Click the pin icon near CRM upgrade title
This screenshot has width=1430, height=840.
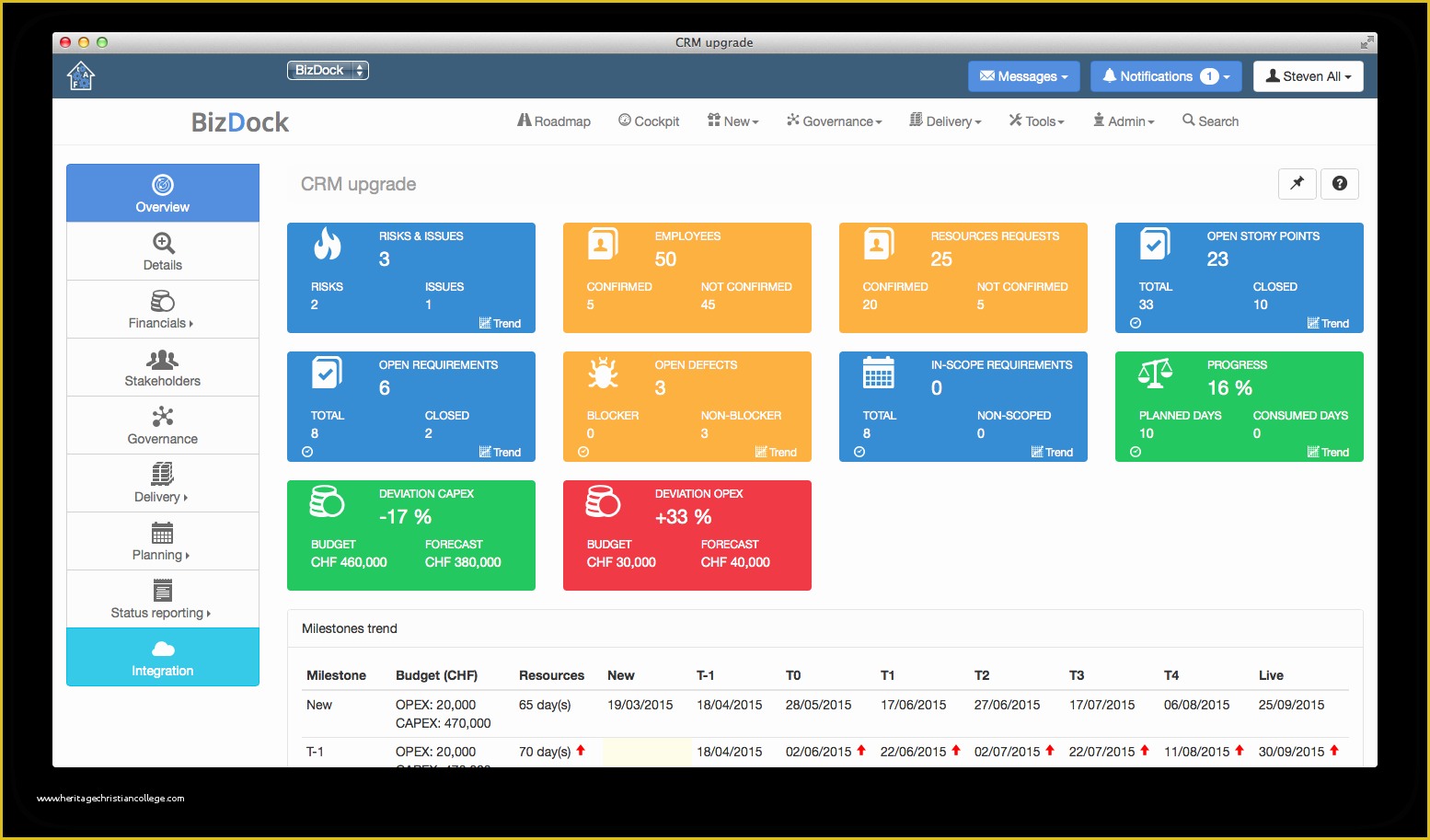pyautogui.click(x=1297, y=183)
